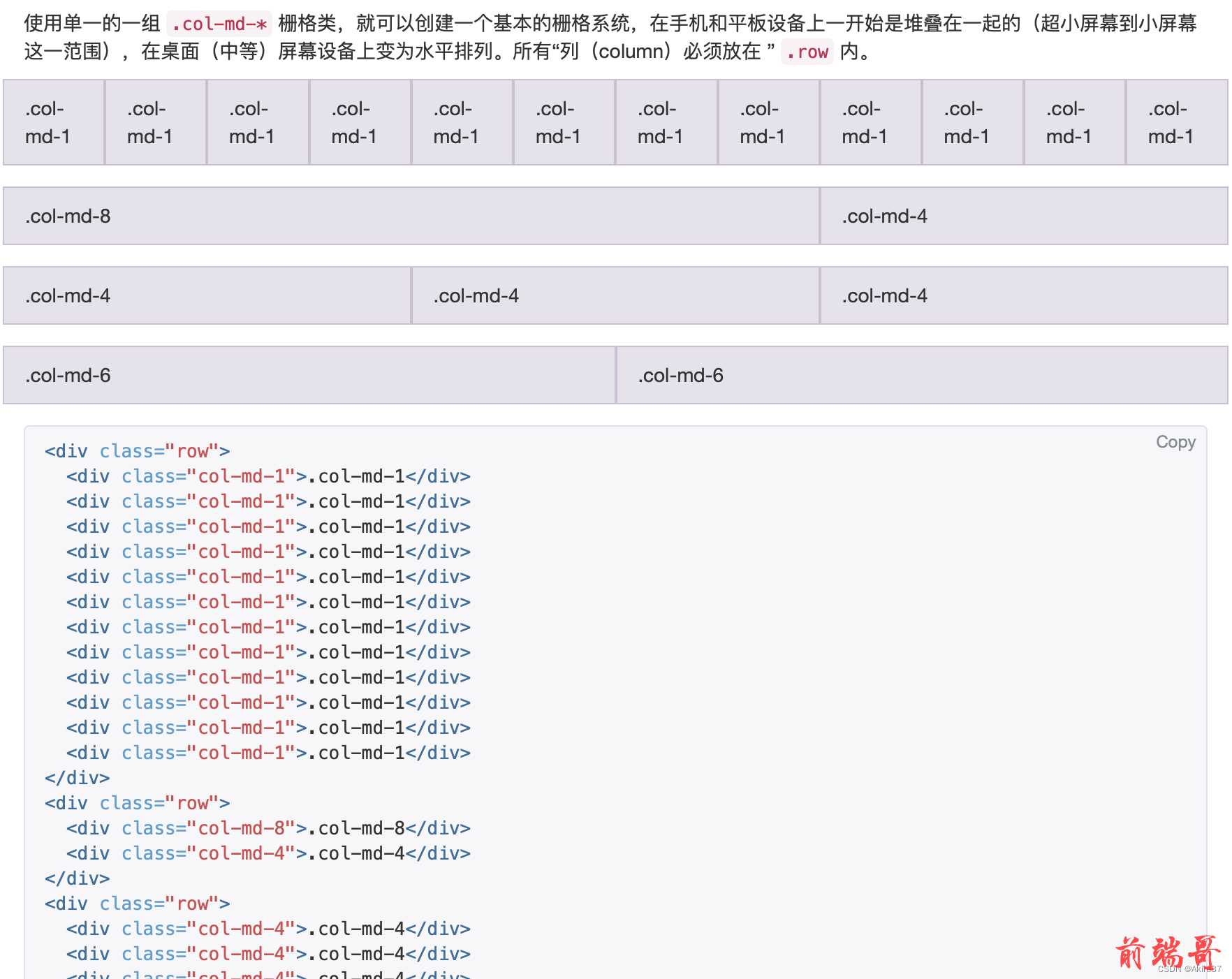Click the inline .row code tag

pyautogui.click(x=807, y=52)
